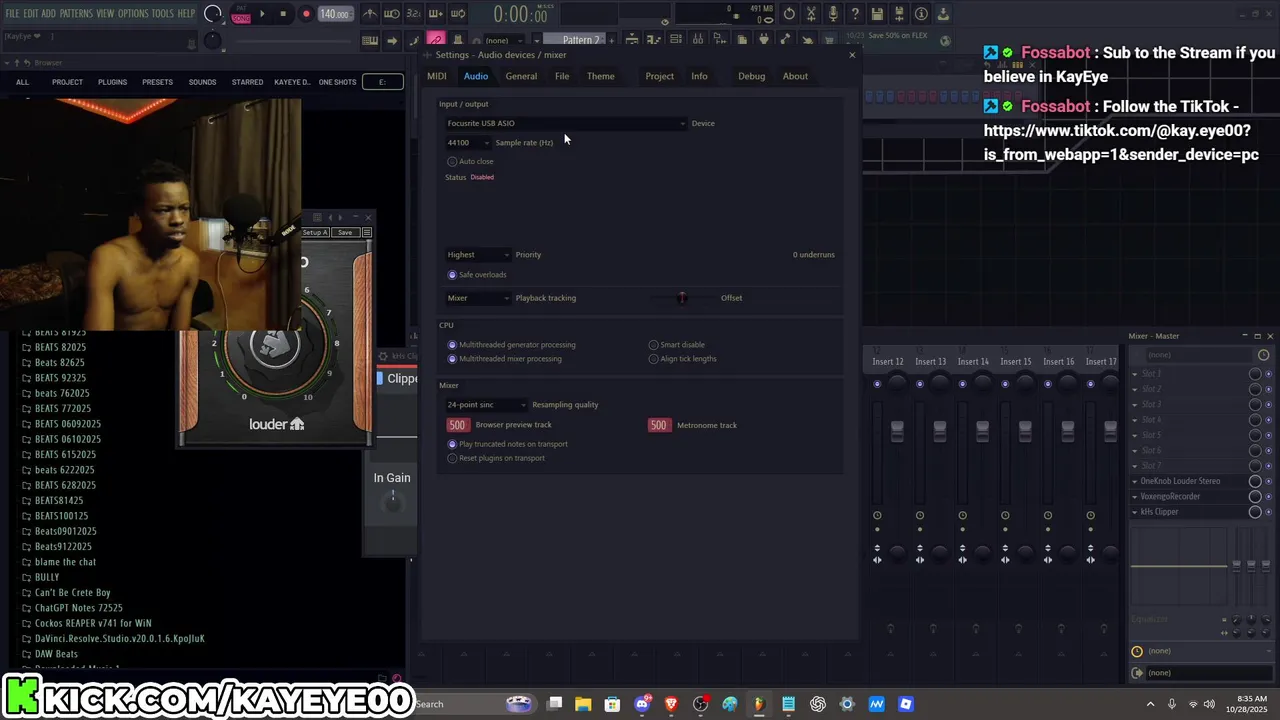Toggle PAT/SONG mode switch
This screenshot has height=720, width=1280.
coord(241,14)
